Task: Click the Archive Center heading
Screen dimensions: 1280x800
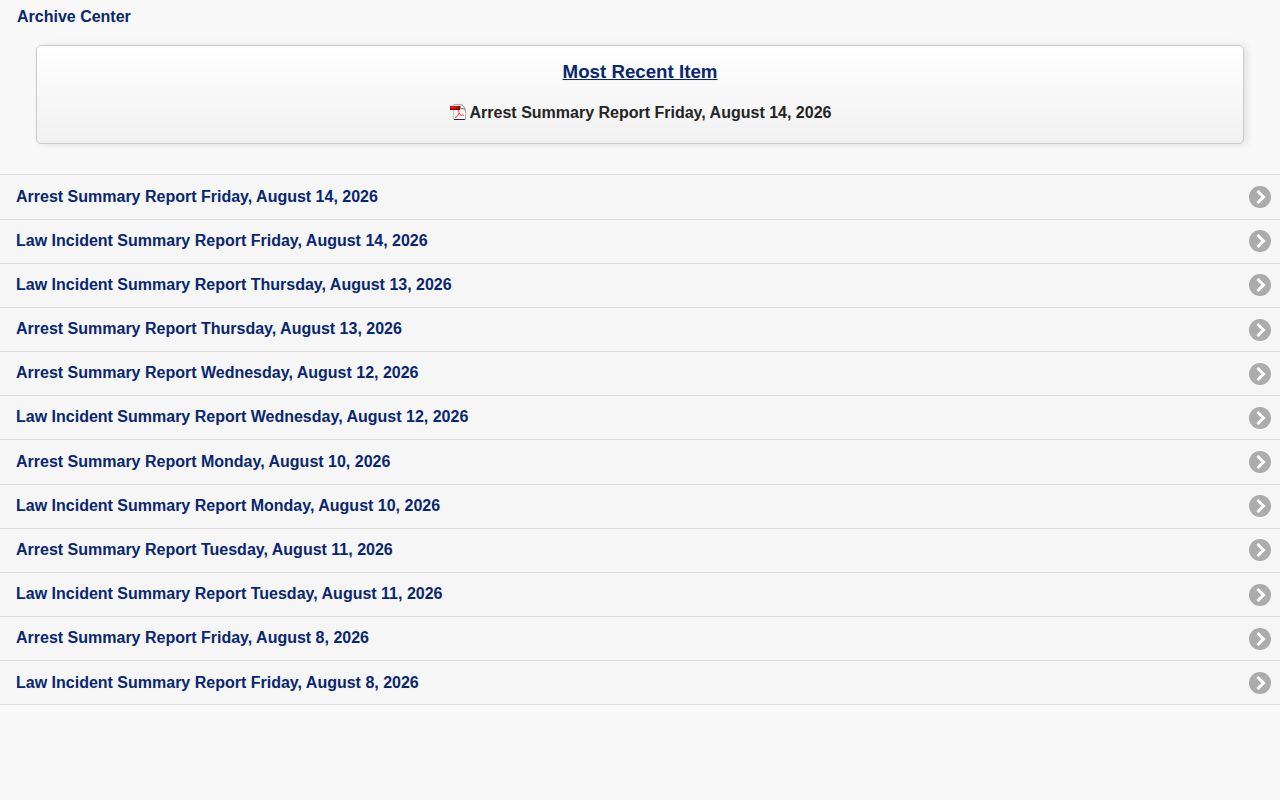Action: (74, 17)
